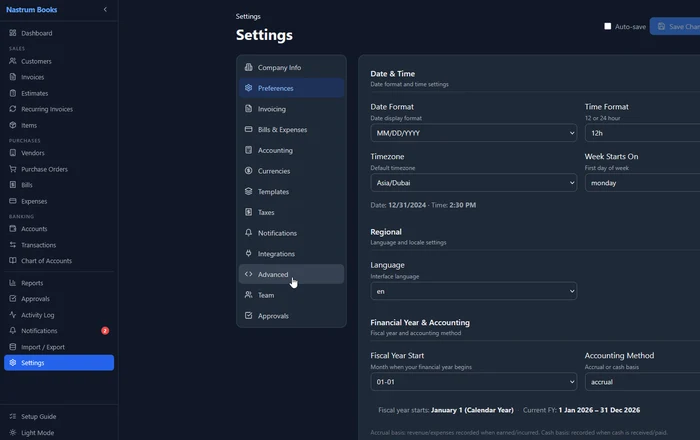Click the Dashboard icon in sidebar
The width and height of the screenshot is (700, 440).
click(12, 33)
